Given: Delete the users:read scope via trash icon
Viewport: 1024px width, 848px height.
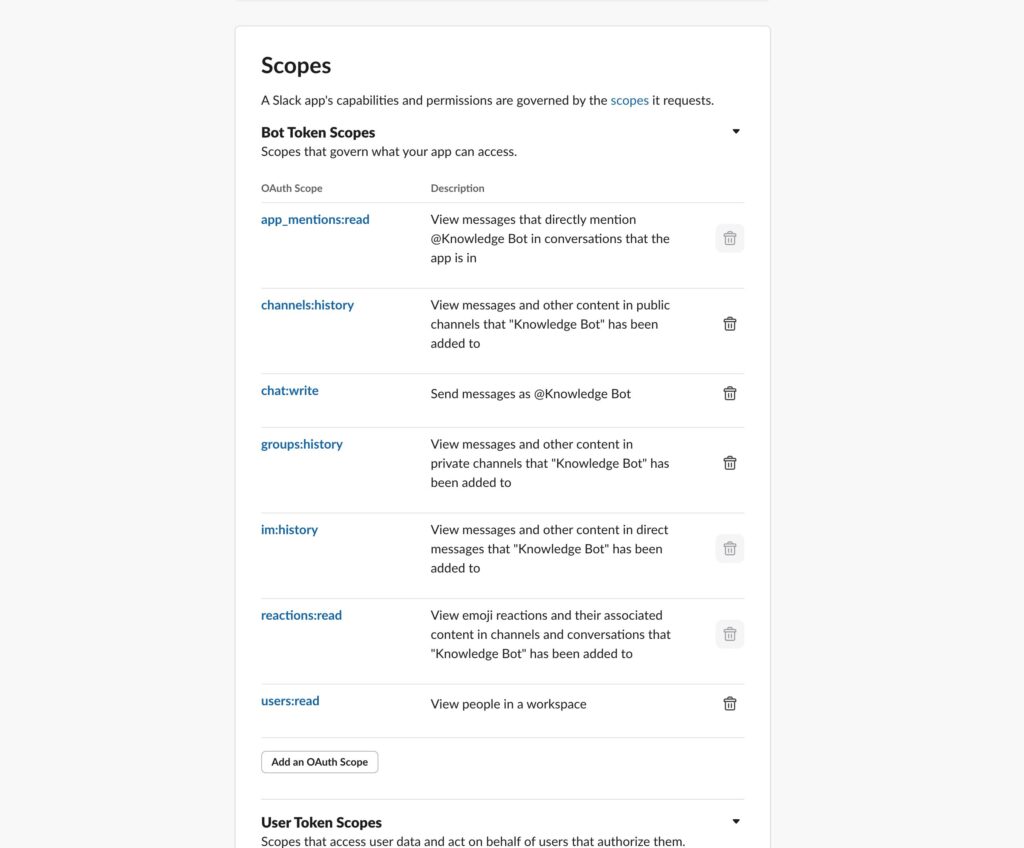Looking at the screenshot, I should coord(730,704).
